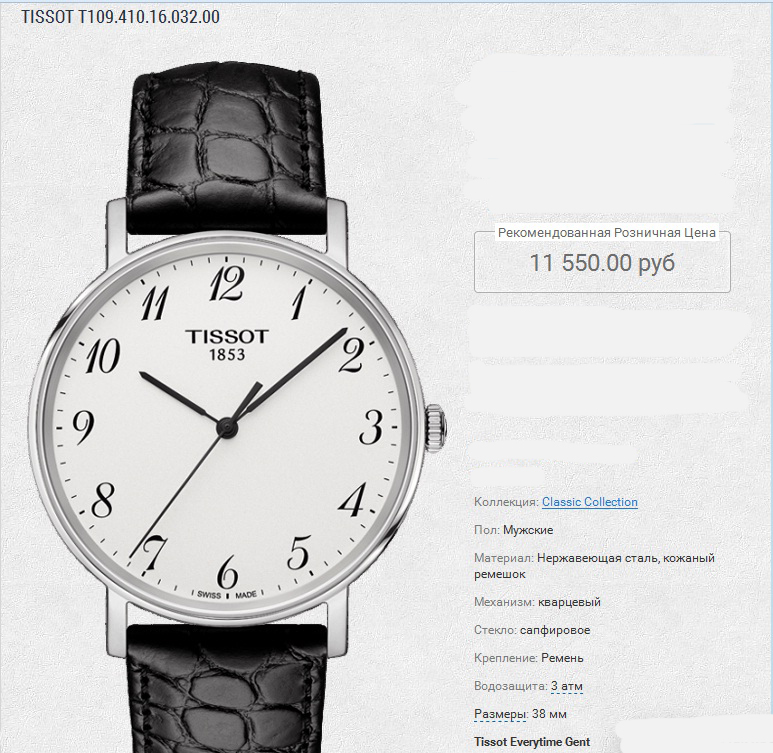This screenshot has height=753, width=773.
Task: Click the upper black leather strap
Action: click(x=227, y=148)
